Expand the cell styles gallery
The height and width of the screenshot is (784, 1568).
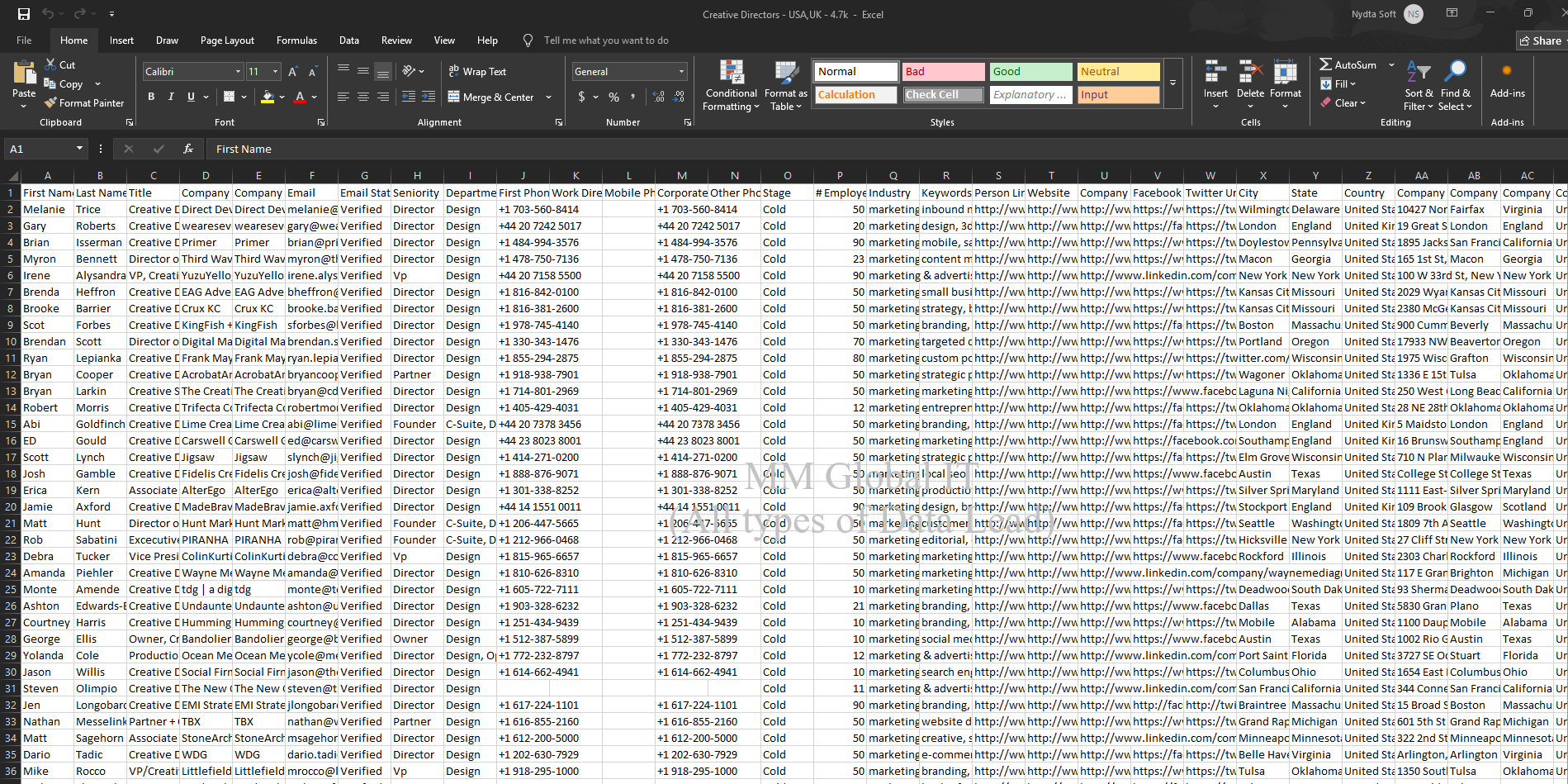[1172, 83]
